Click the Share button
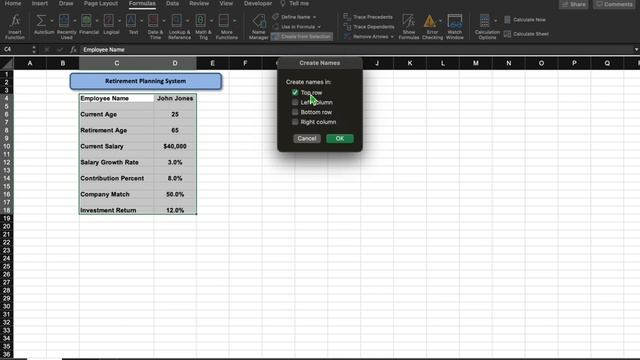640x360 pixels. [x=574, y=4]
